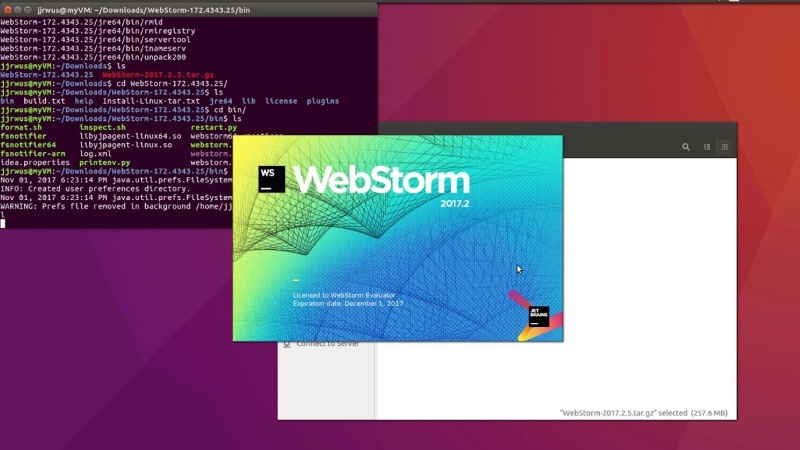Click the red WebStorm-2017.2.5.tar.gz name in terminal
The width and height of the screenshot is (800, 450).
tap(158, 75)
